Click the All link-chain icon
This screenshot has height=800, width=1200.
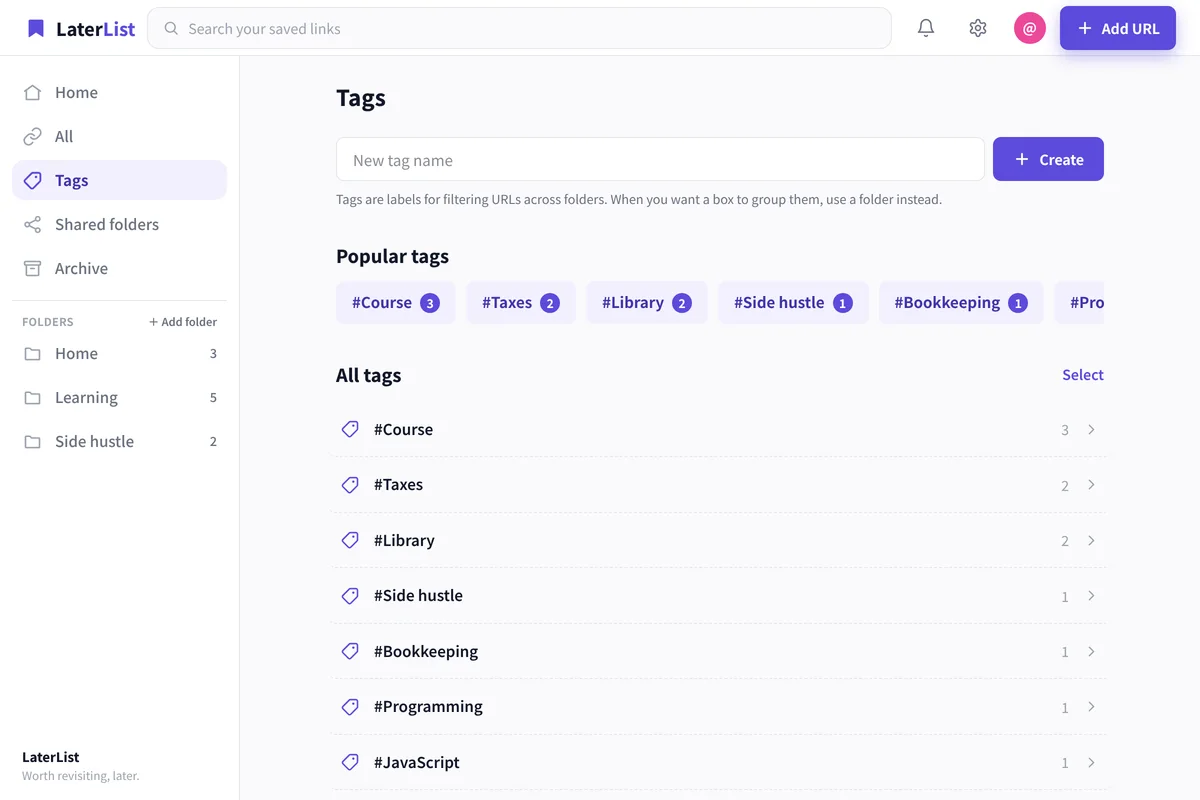click(33, 136)
